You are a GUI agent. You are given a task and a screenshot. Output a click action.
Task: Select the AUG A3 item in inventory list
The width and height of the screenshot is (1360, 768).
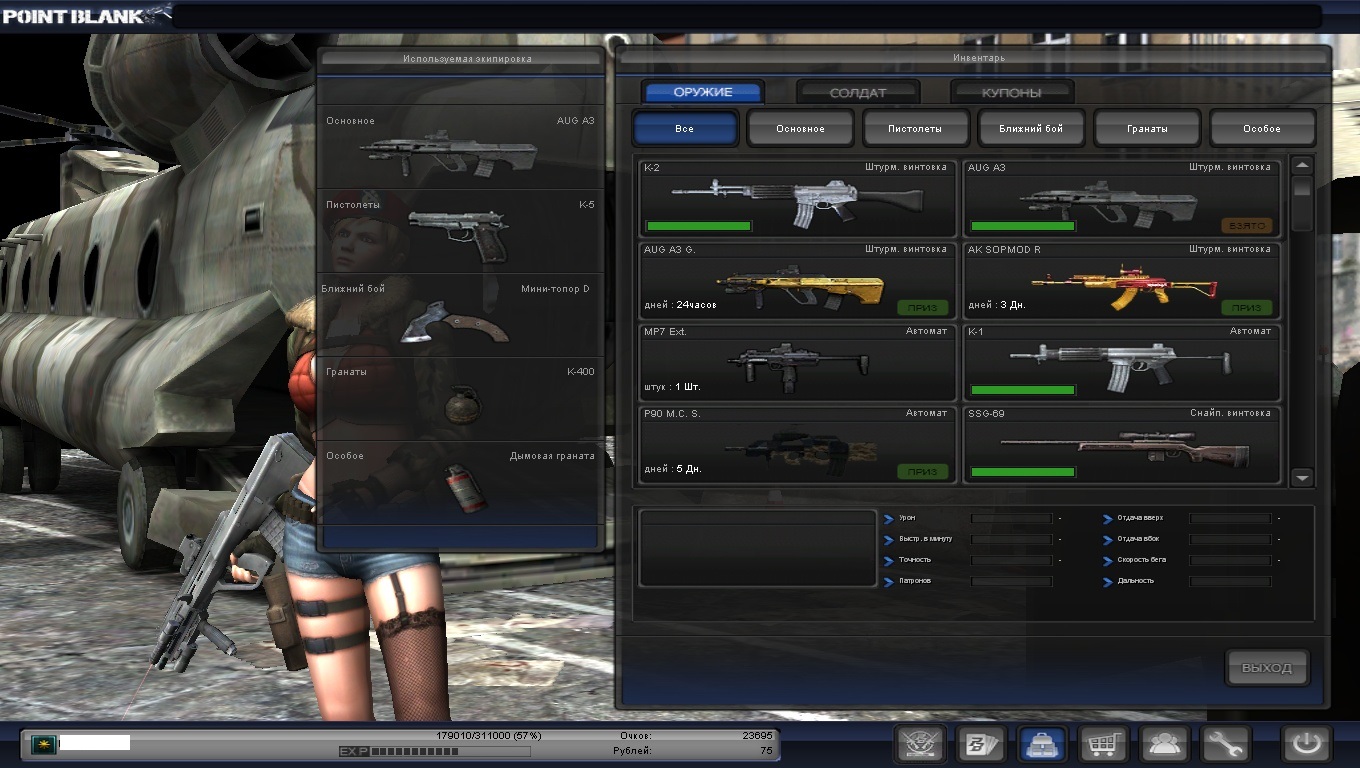[x=1121, y=197]
